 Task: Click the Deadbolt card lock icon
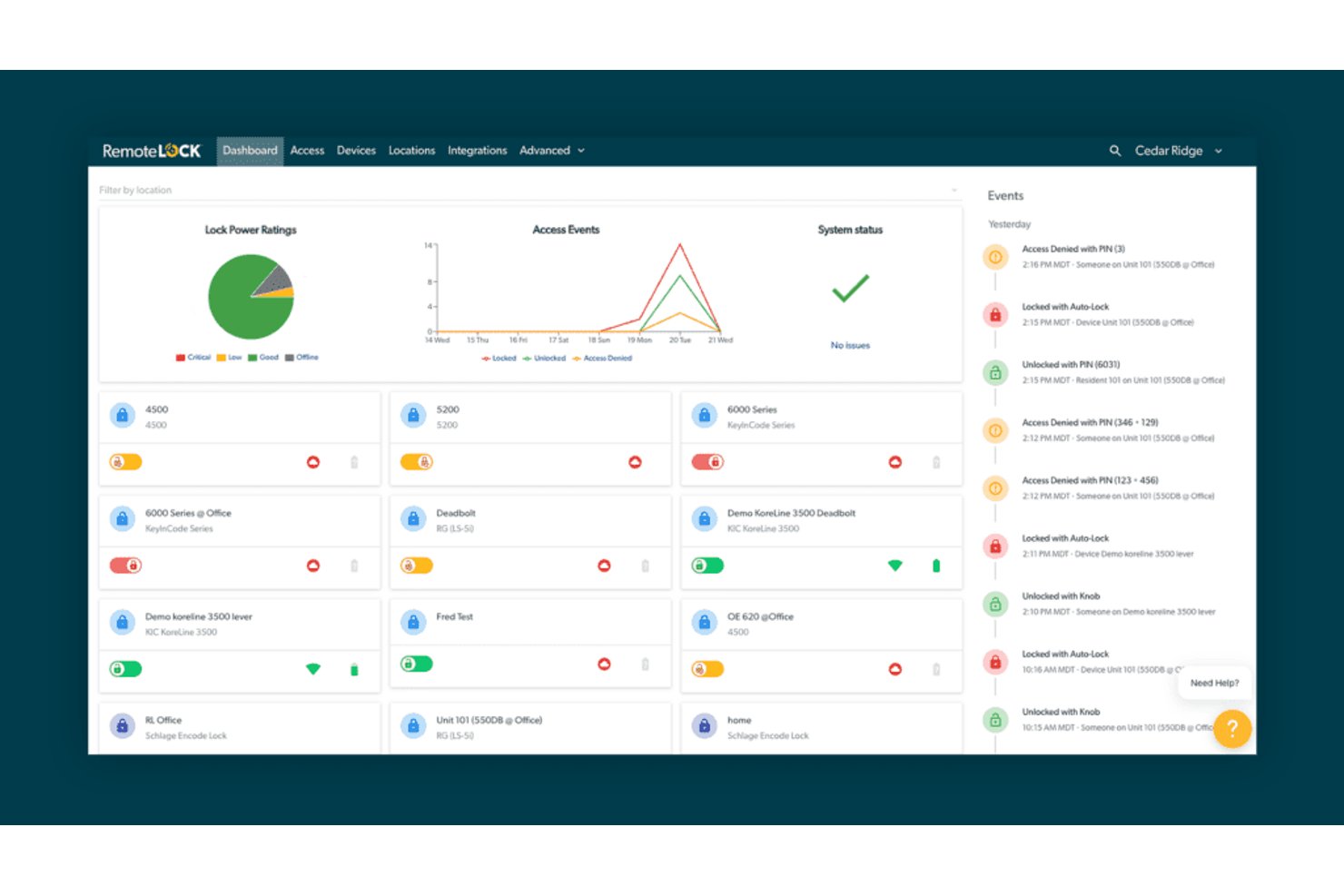tap(413, 518)
